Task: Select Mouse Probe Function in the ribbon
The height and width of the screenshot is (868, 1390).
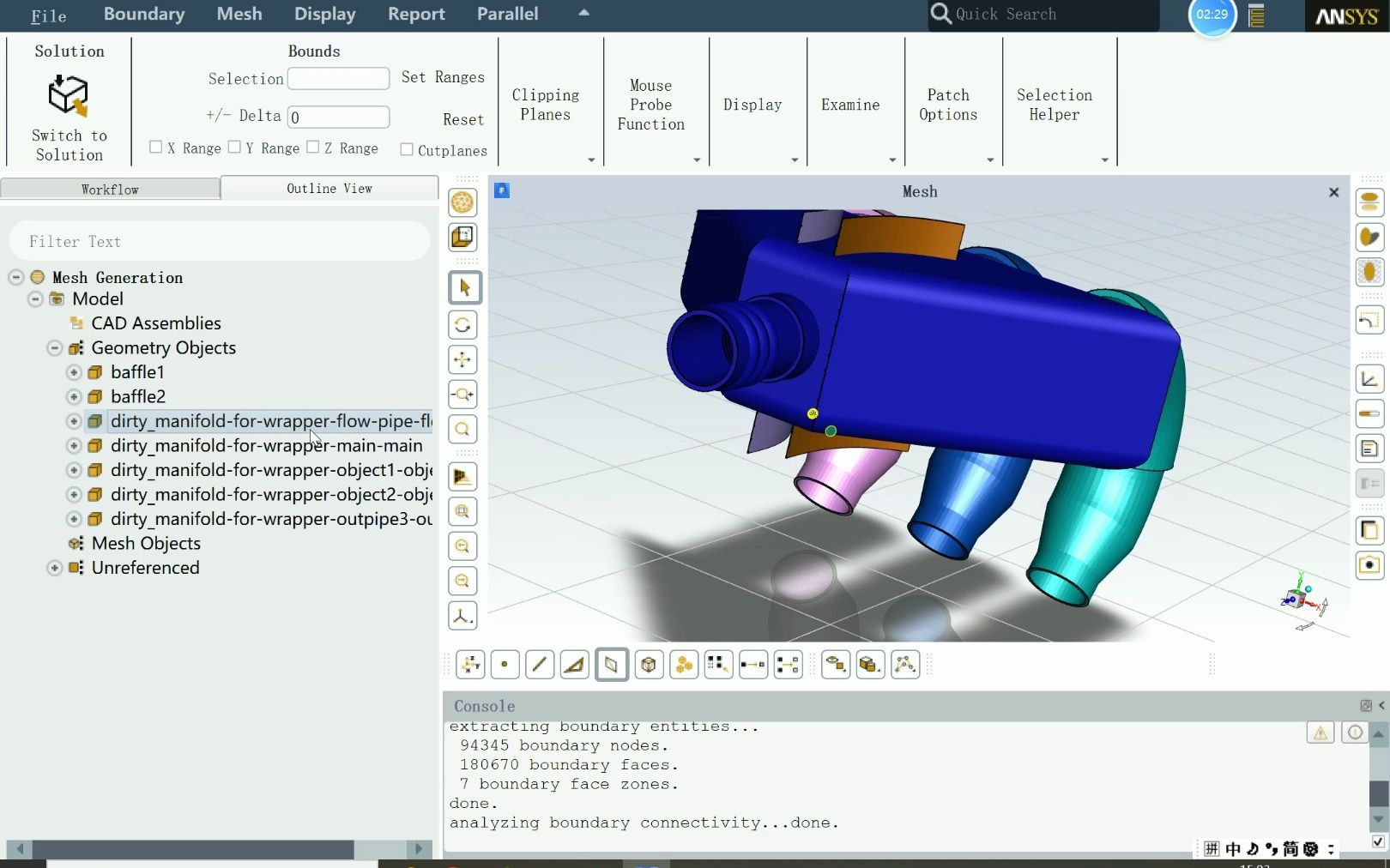Action: (x=650, y=105)
